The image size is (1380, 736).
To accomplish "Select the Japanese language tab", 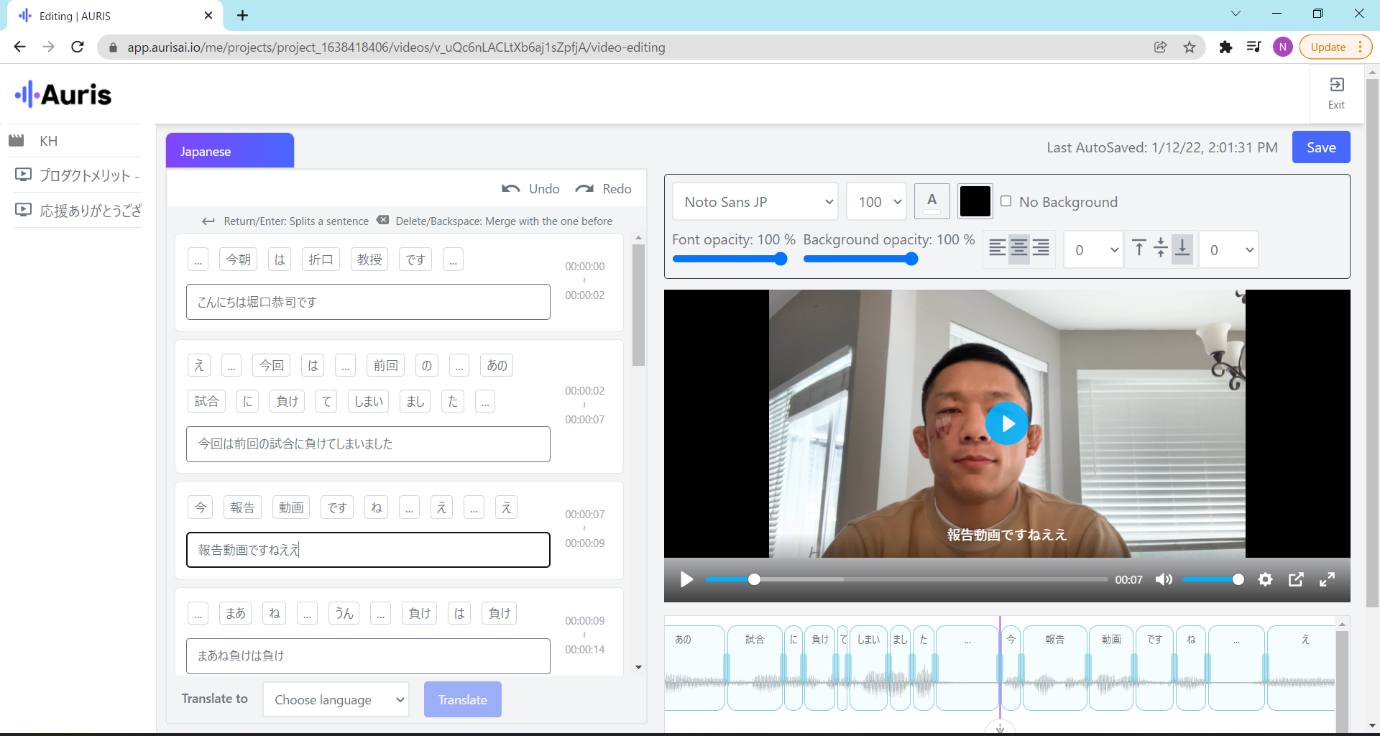I will point(229,151).
